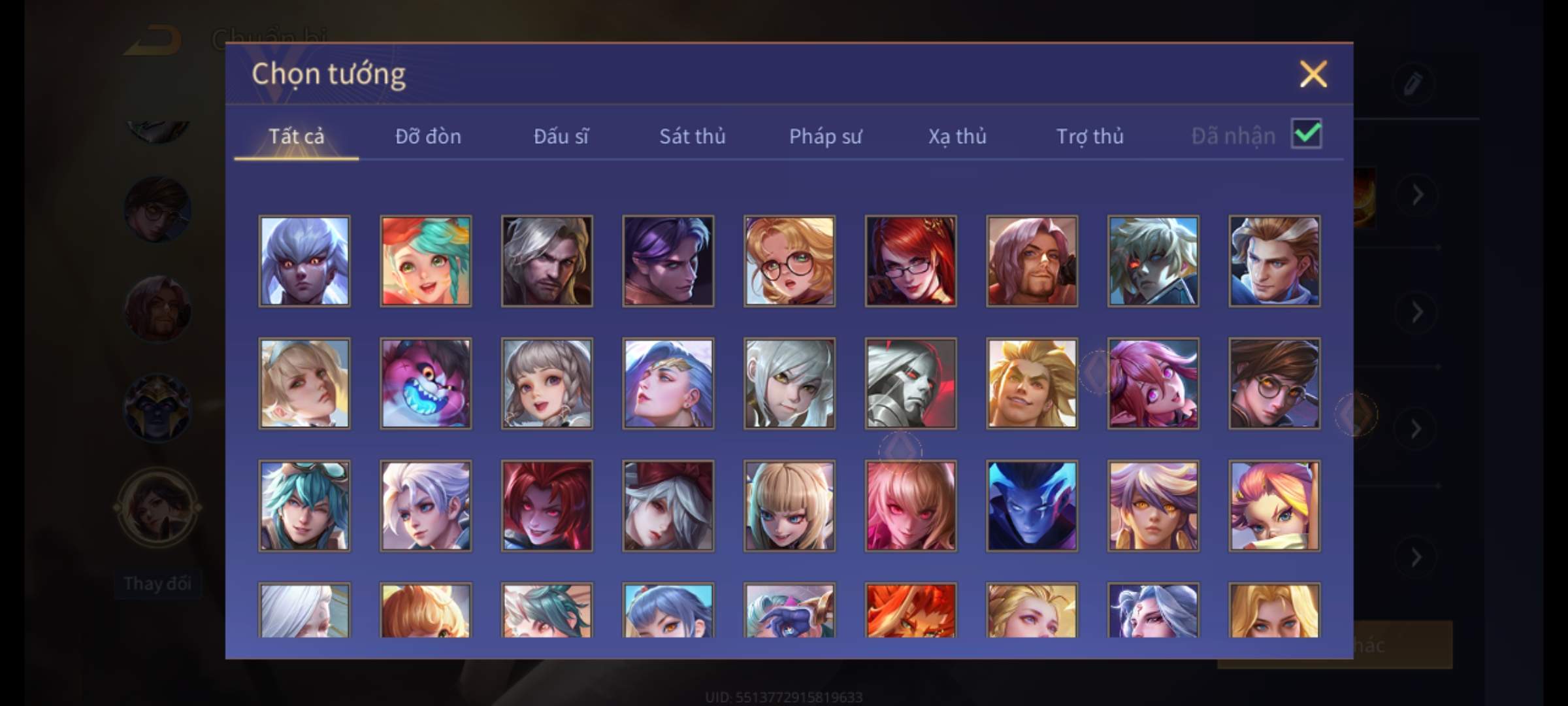Show the Pháp sư heroes tab

point(825,136)
